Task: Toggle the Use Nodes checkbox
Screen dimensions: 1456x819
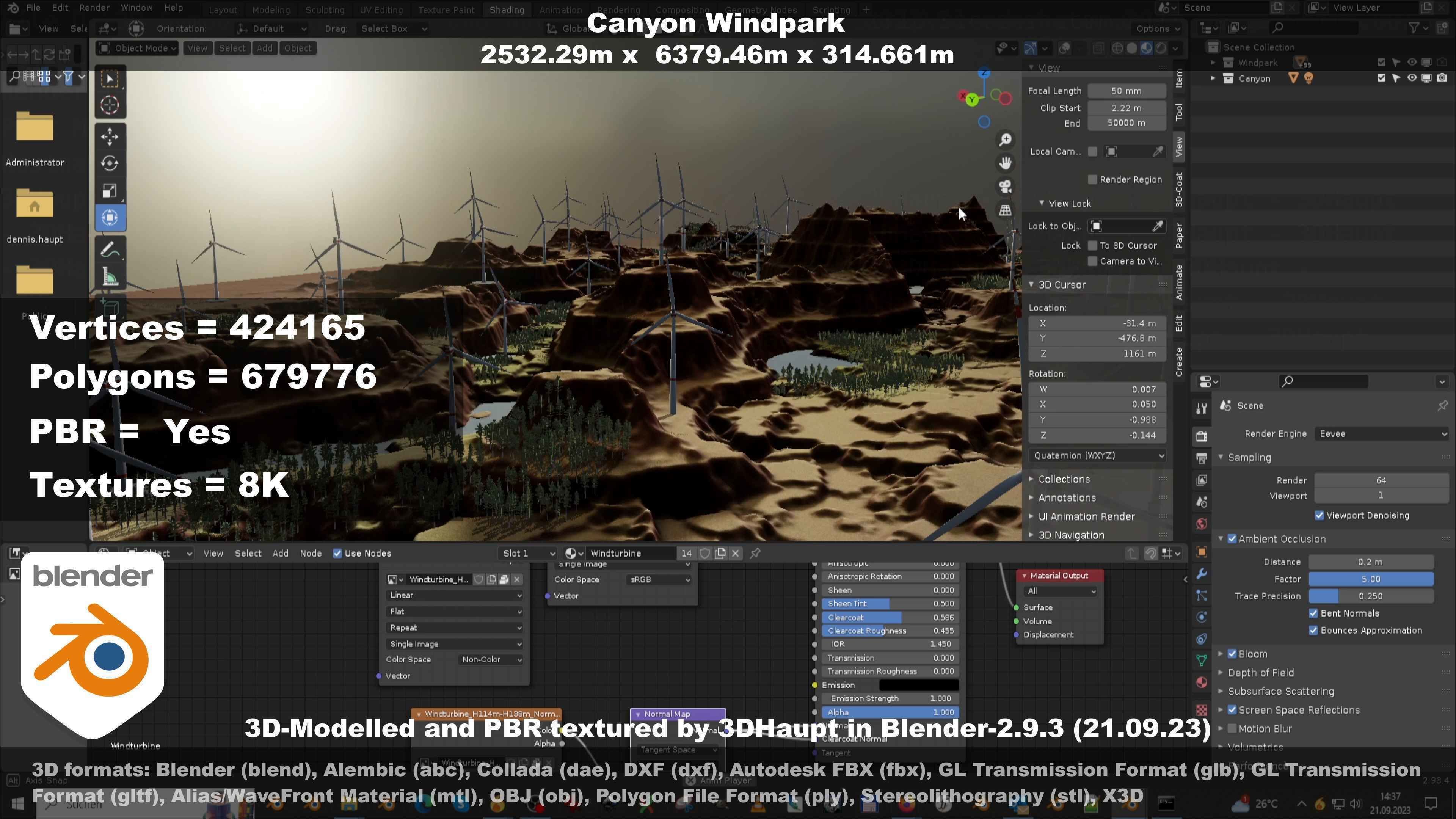Action: [x=337, y=553]
